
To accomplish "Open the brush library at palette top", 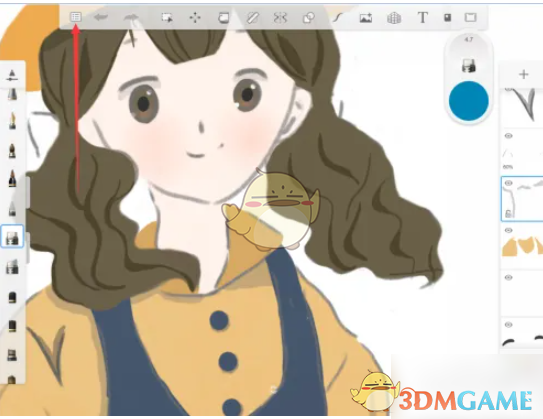I will (x=12, y=75).
